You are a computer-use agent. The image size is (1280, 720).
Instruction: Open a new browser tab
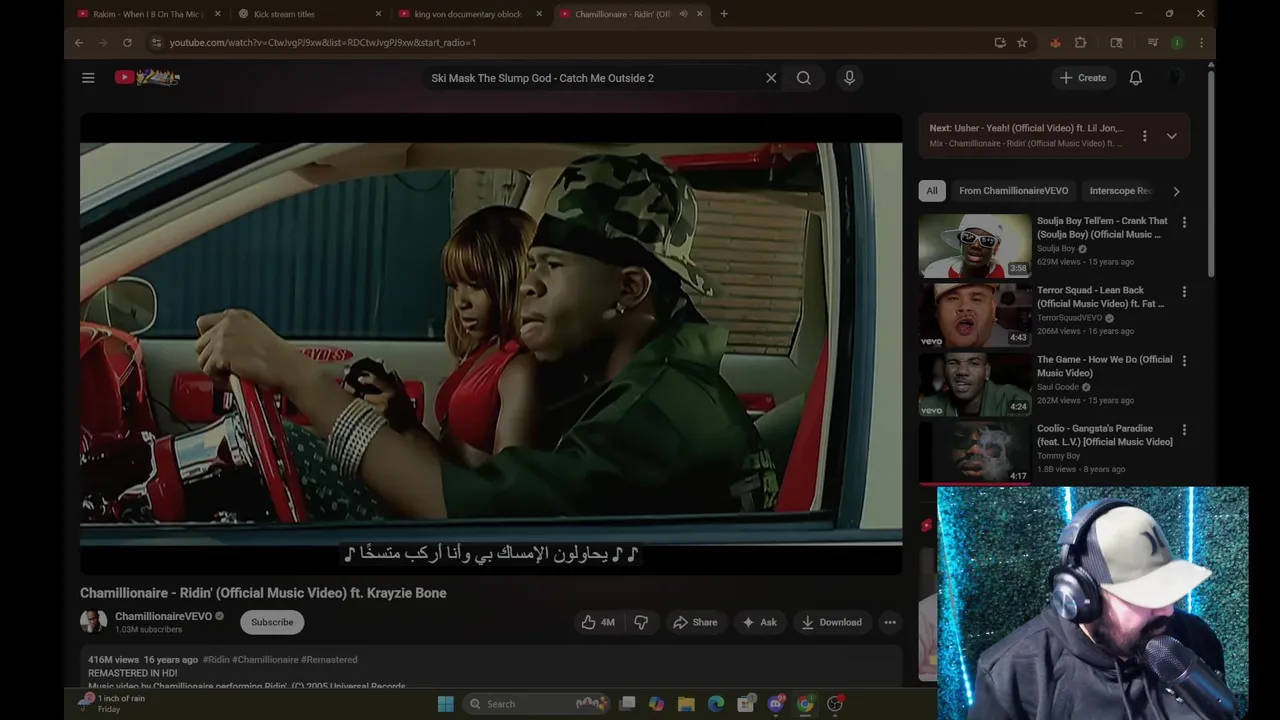tap(724, 14)
